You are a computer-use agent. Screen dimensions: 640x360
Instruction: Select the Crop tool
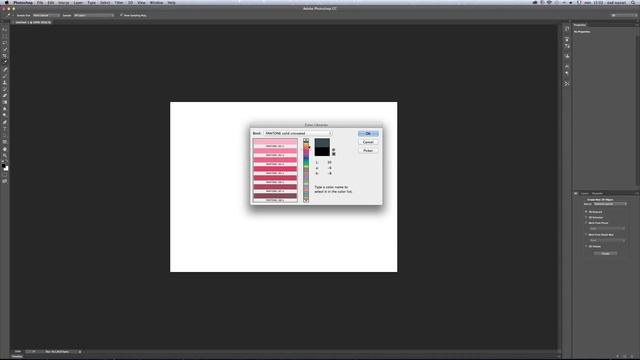(5, 56)
